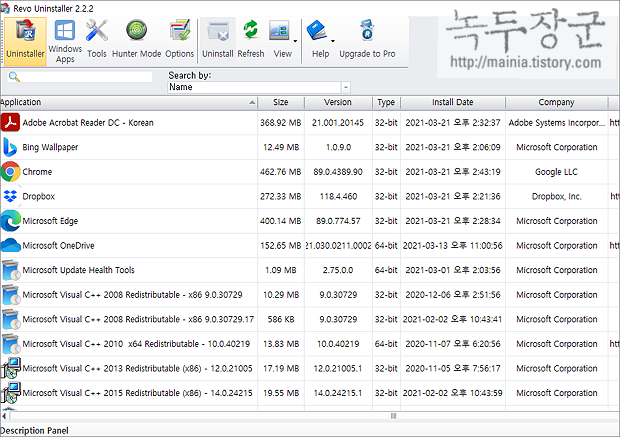Click install date 2020-11-05 cell
Image resolution: width=620 pixels, height=437 pixels.
click(453, 368)
